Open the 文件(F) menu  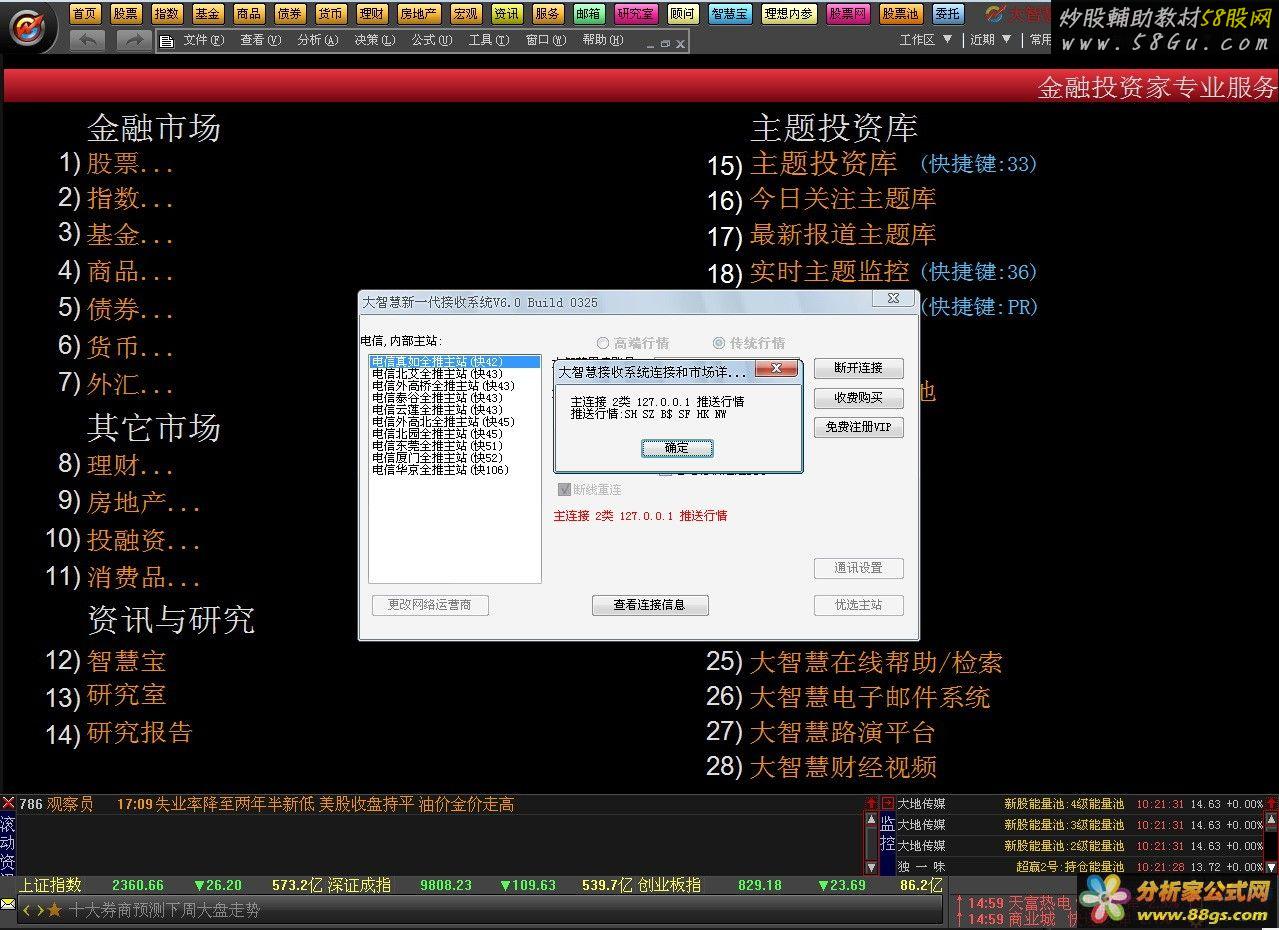point(203,40)
